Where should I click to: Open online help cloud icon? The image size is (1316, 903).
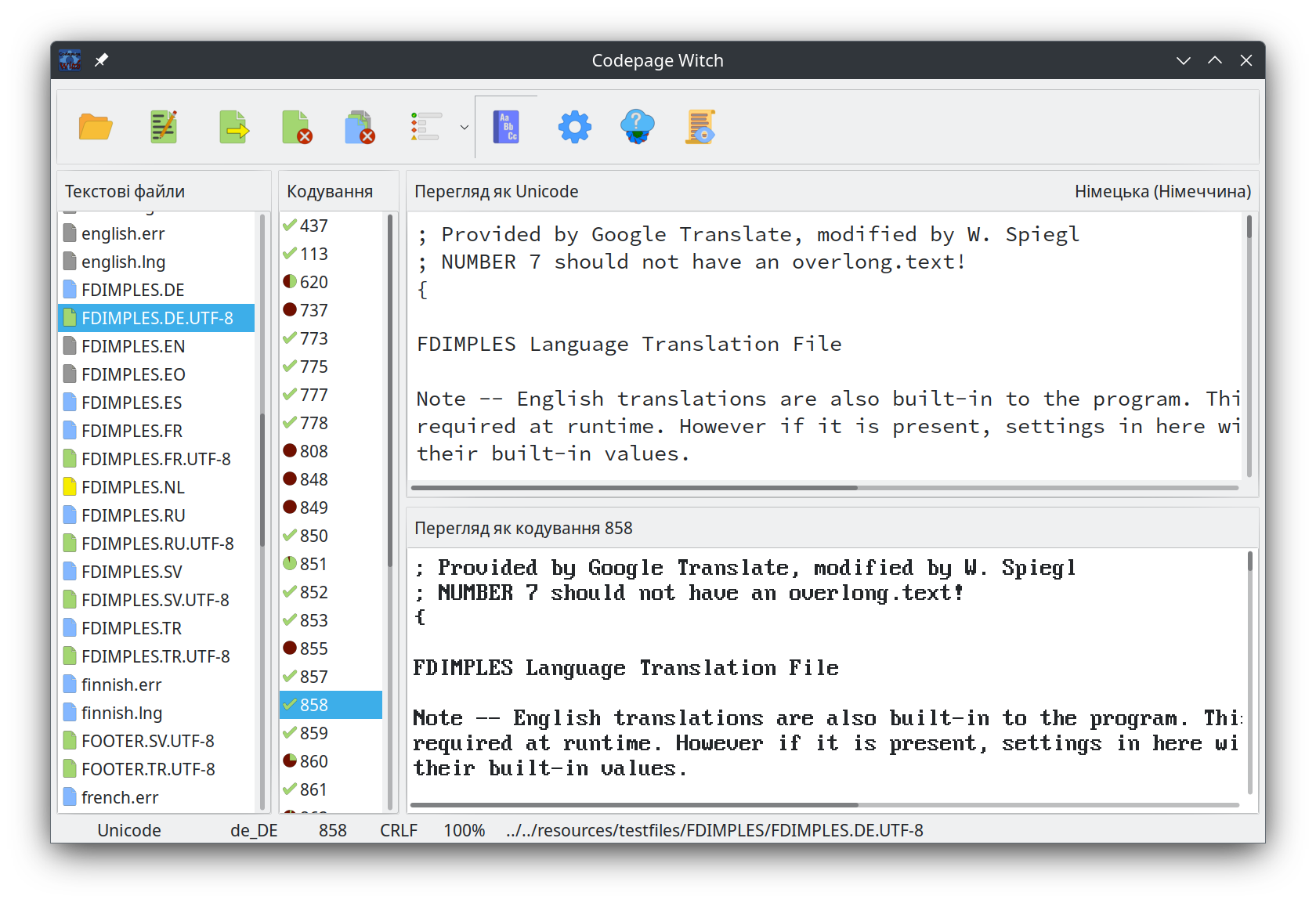click(637, 127)
